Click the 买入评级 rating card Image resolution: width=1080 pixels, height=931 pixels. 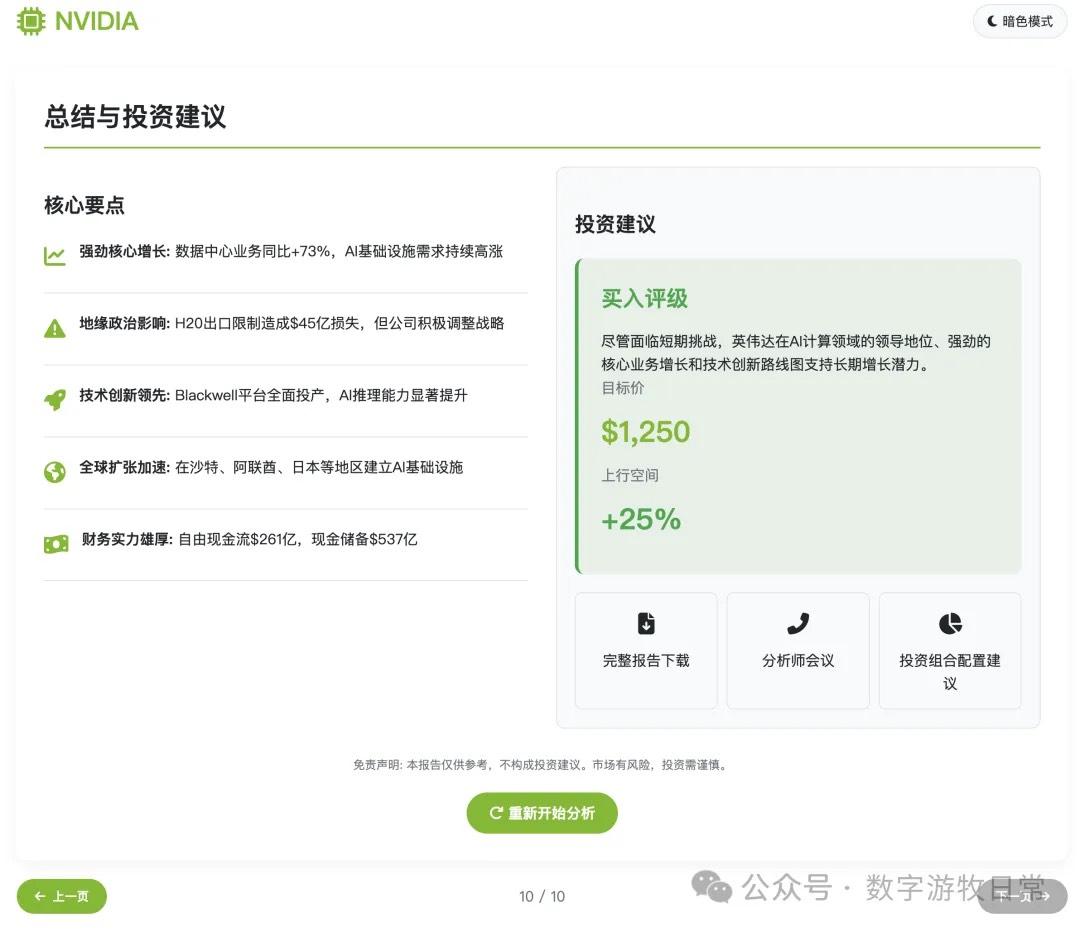tap(797, 415)
